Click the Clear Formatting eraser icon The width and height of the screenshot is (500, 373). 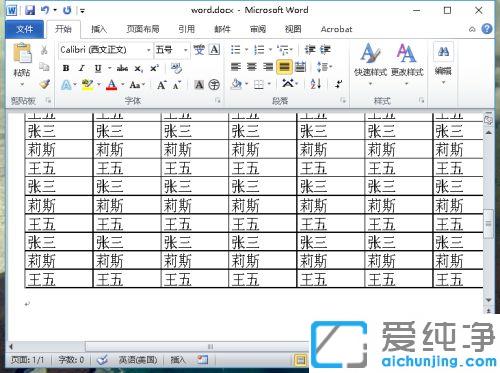coord(176,68)
